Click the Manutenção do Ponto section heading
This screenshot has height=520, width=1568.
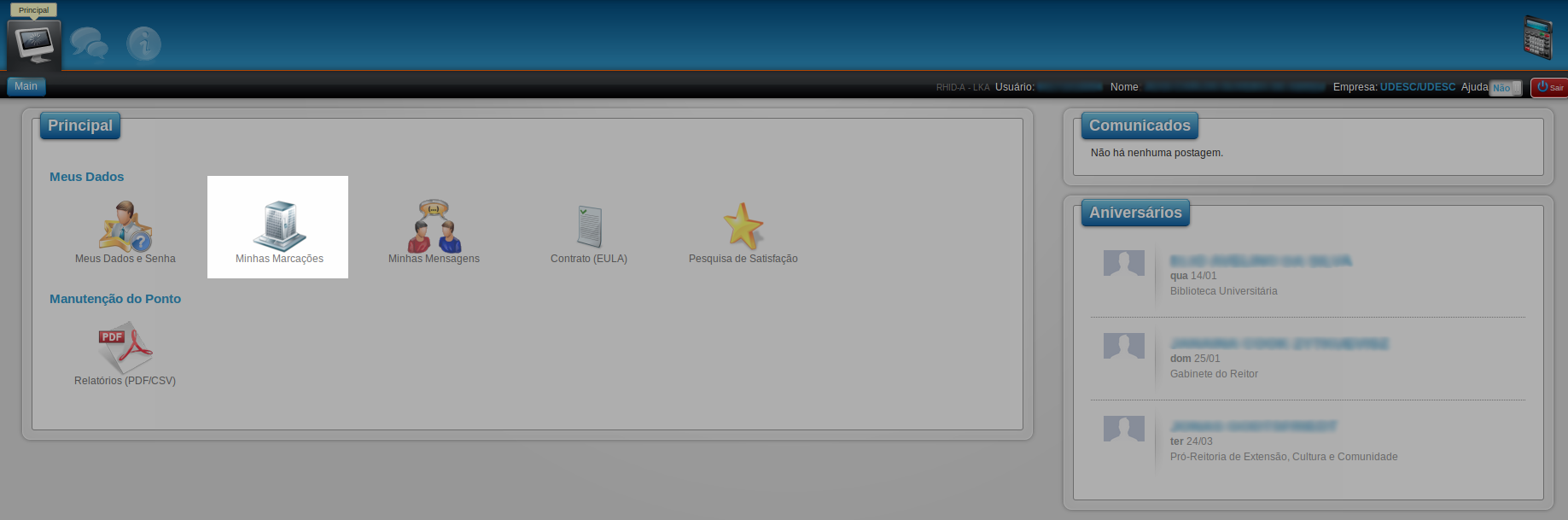tap(115, 299)
